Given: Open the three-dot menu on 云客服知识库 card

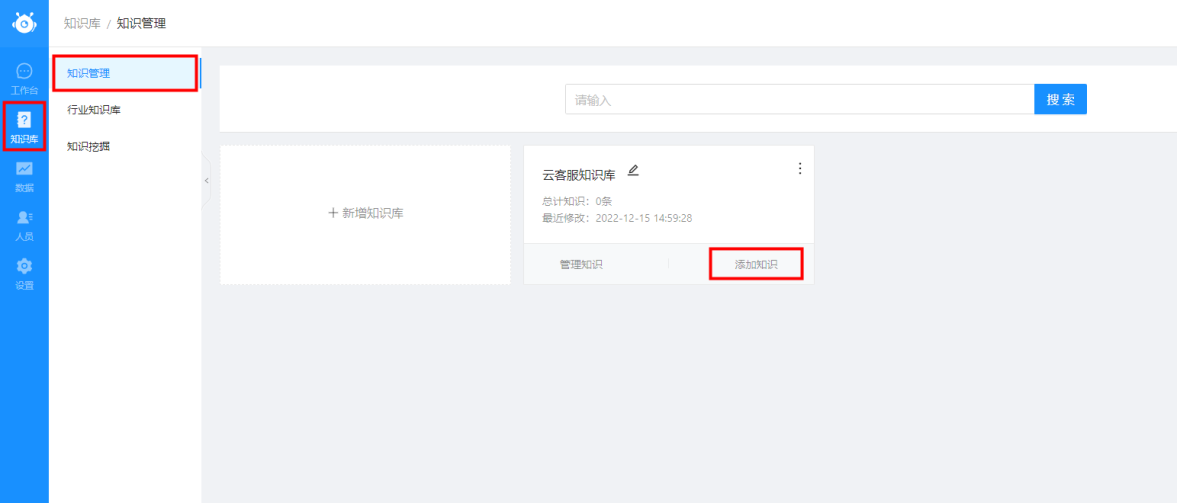Looking at the screenshot, I should (799, 168).
